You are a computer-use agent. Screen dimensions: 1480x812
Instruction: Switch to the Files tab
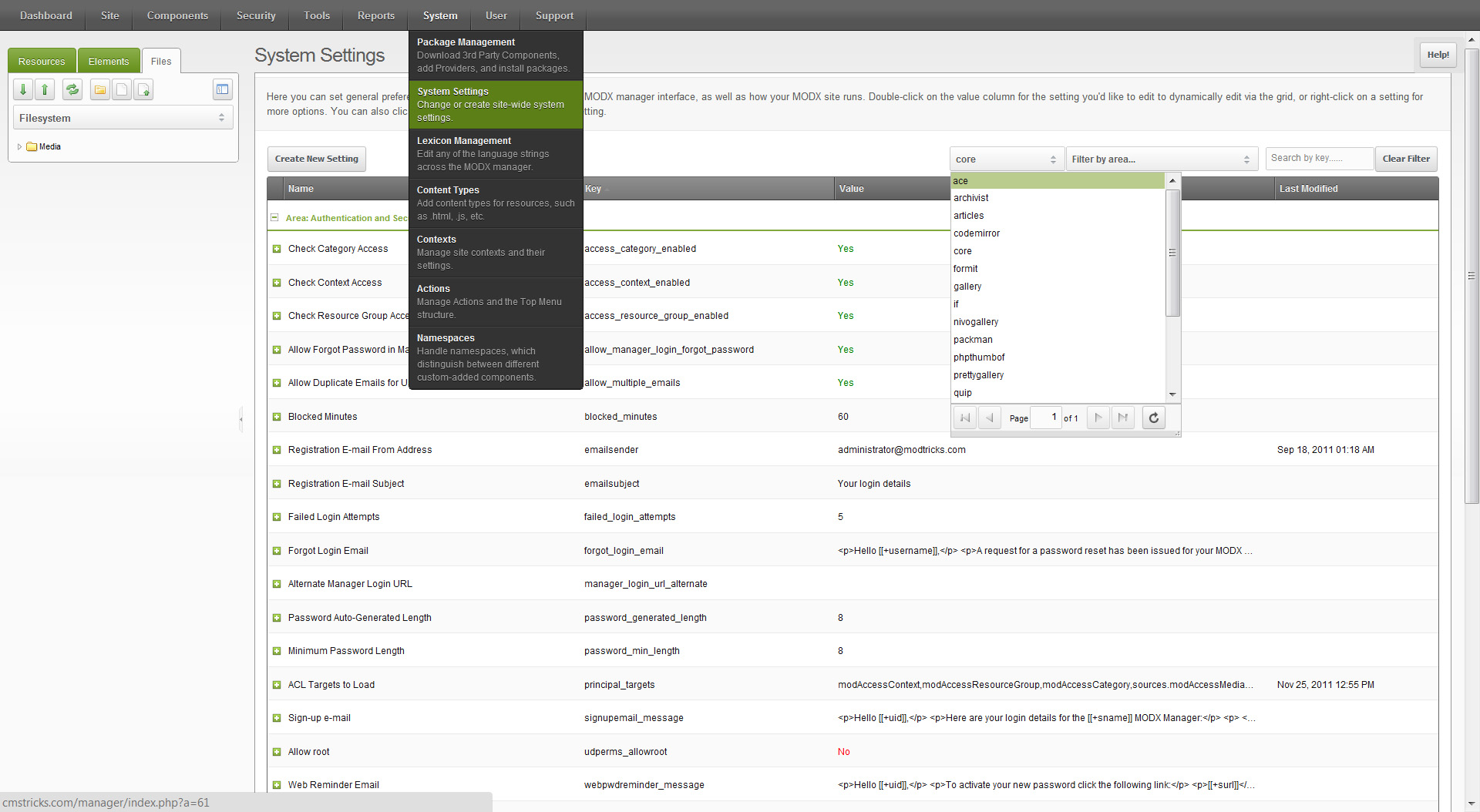tap(161, 61)
